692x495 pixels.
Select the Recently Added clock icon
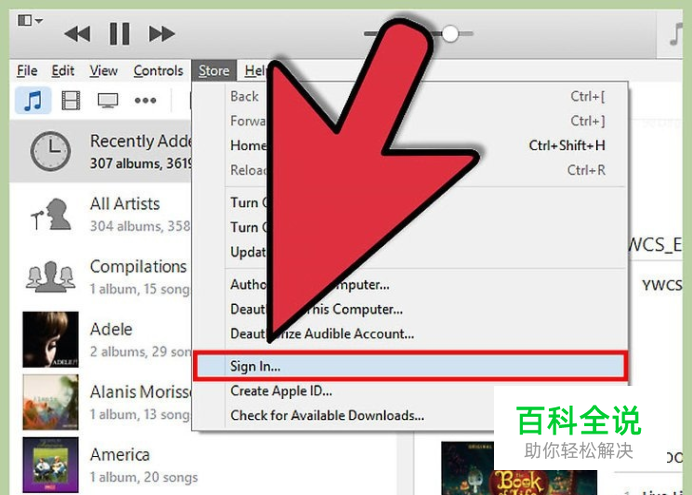[x=50, y=151]
